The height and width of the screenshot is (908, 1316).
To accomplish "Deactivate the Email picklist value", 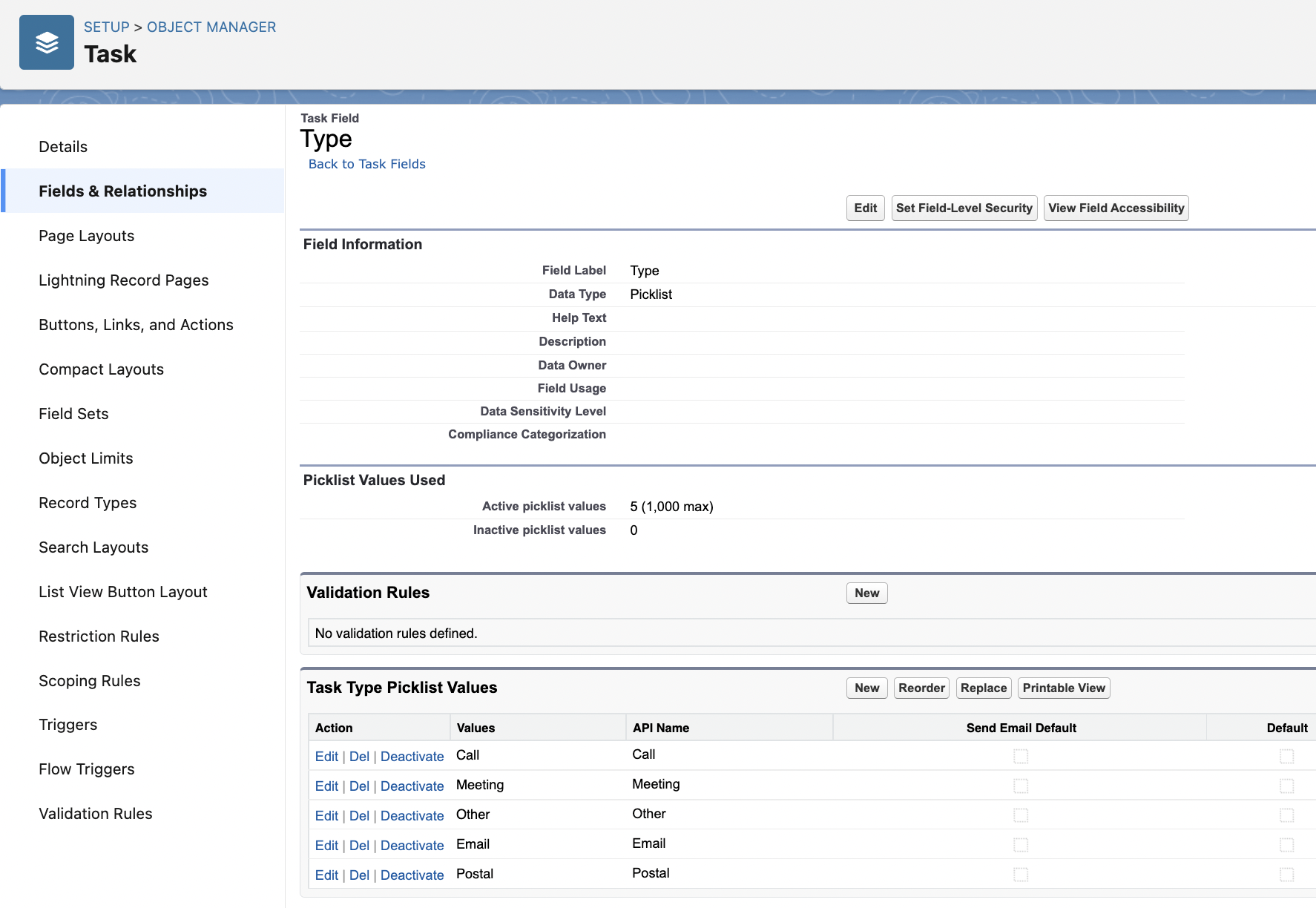I will tap(412, 846).
